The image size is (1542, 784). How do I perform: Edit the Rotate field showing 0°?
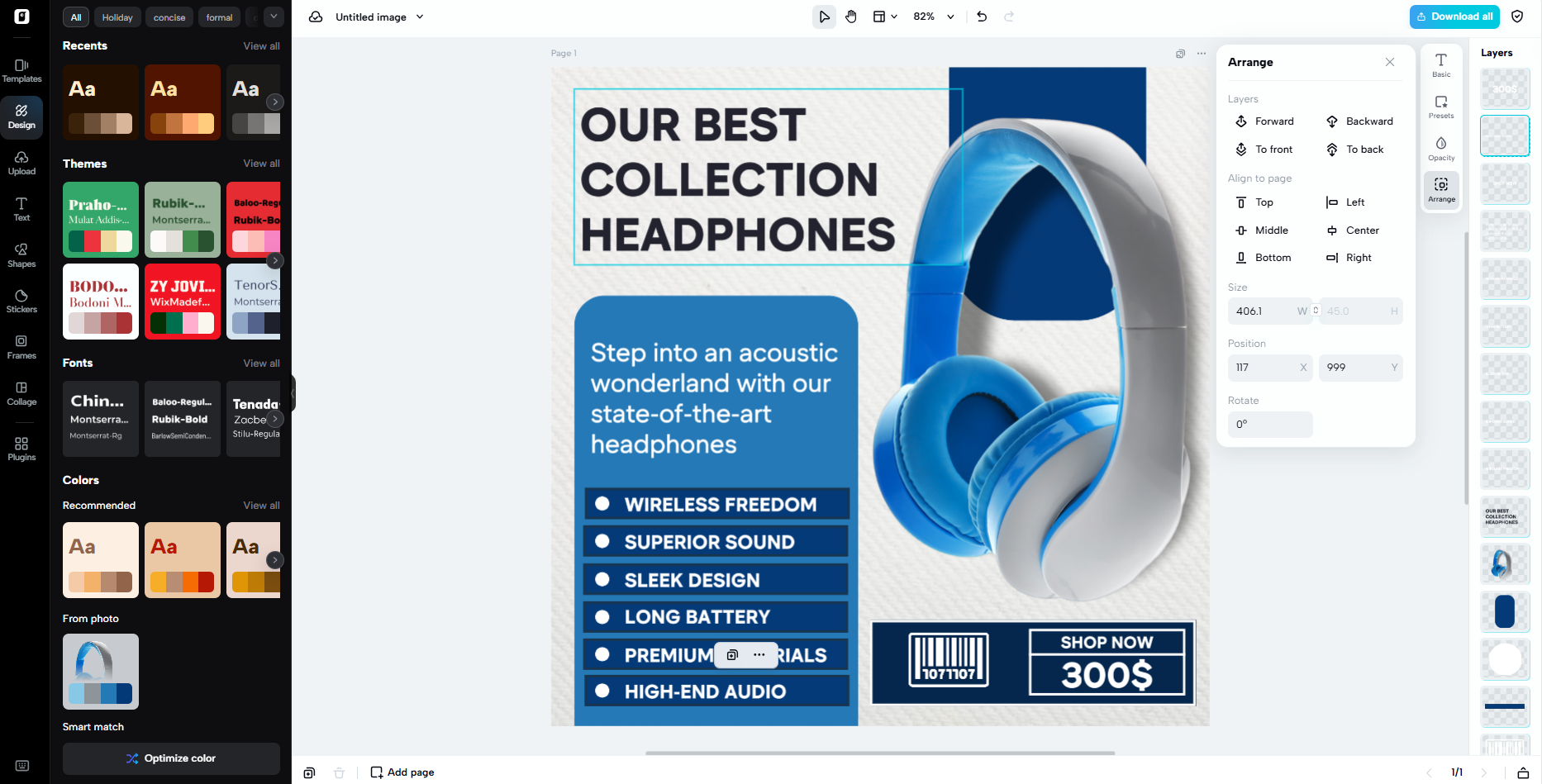(1269, 425)
